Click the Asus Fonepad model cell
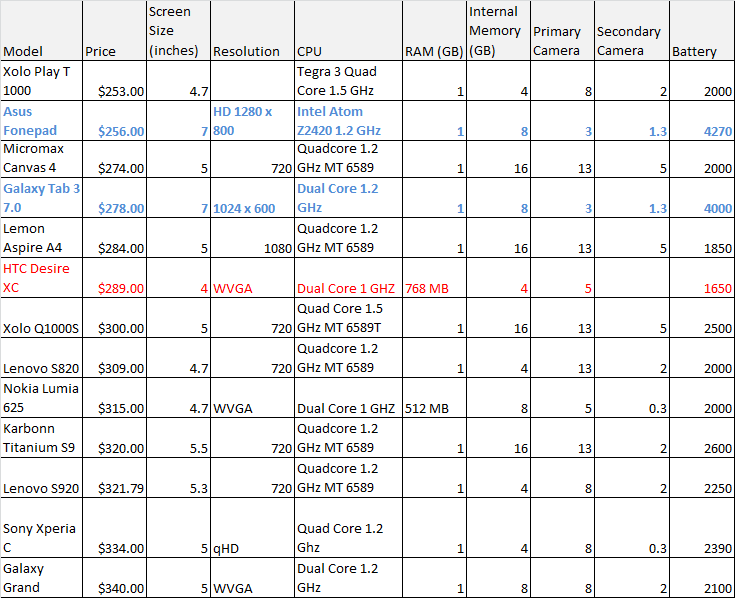Screen dimensions: 735x598 point(41,121)
